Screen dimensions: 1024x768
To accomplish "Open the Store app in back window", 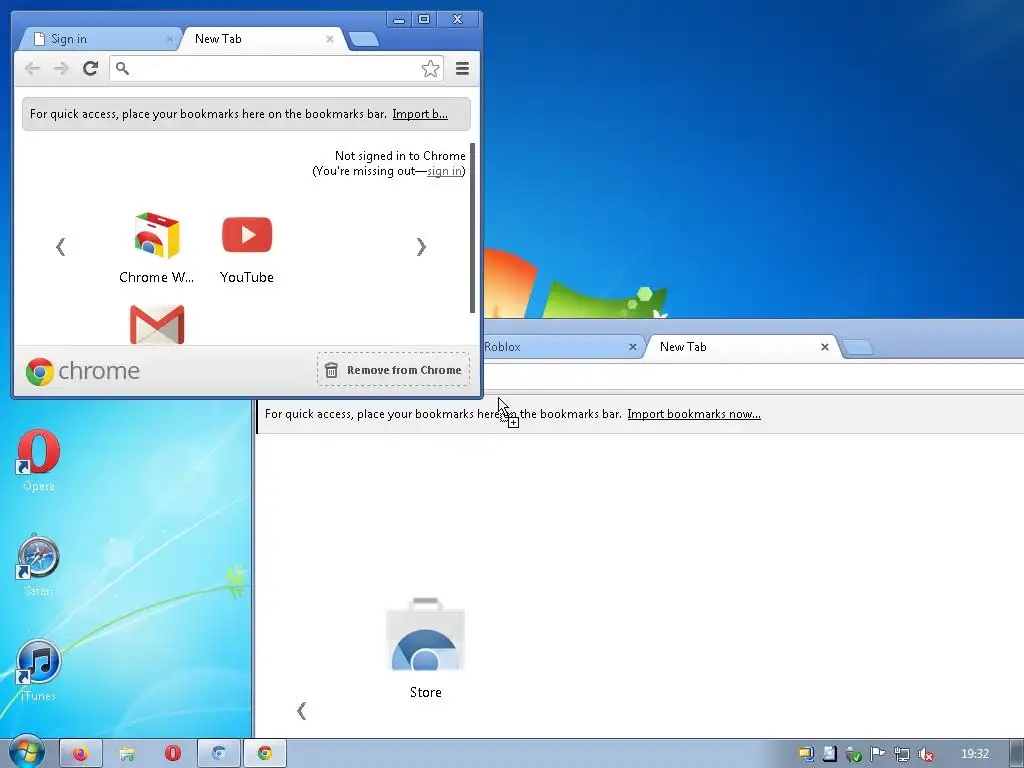I will 425,648.
